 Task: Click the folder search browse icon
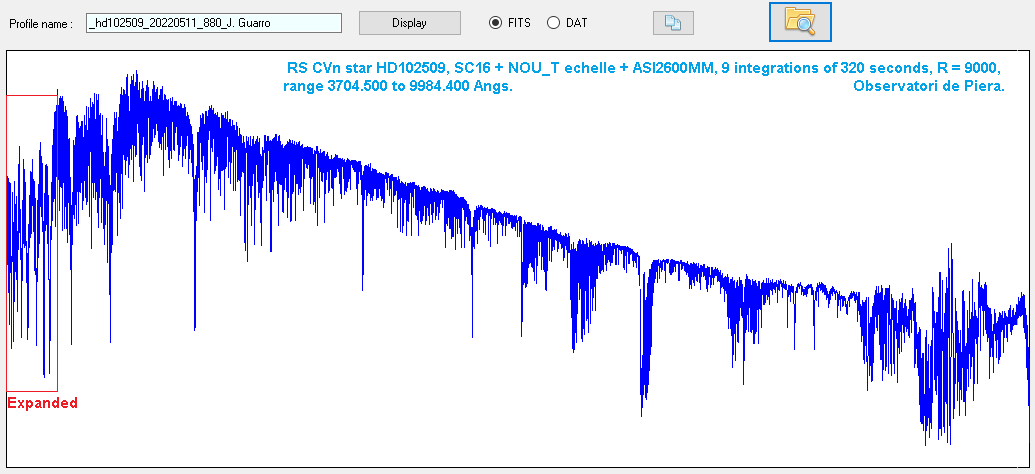pyautogui.click(x=799, y=22)
